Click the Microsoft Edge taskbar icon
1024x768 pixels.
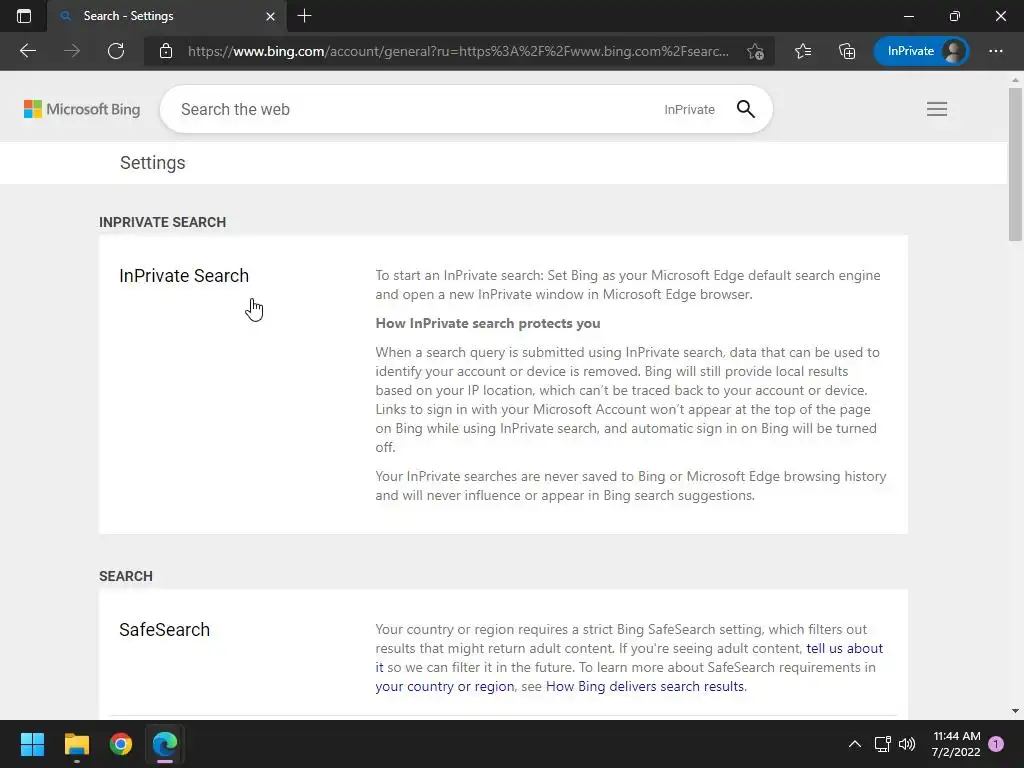tap(165, 744)
